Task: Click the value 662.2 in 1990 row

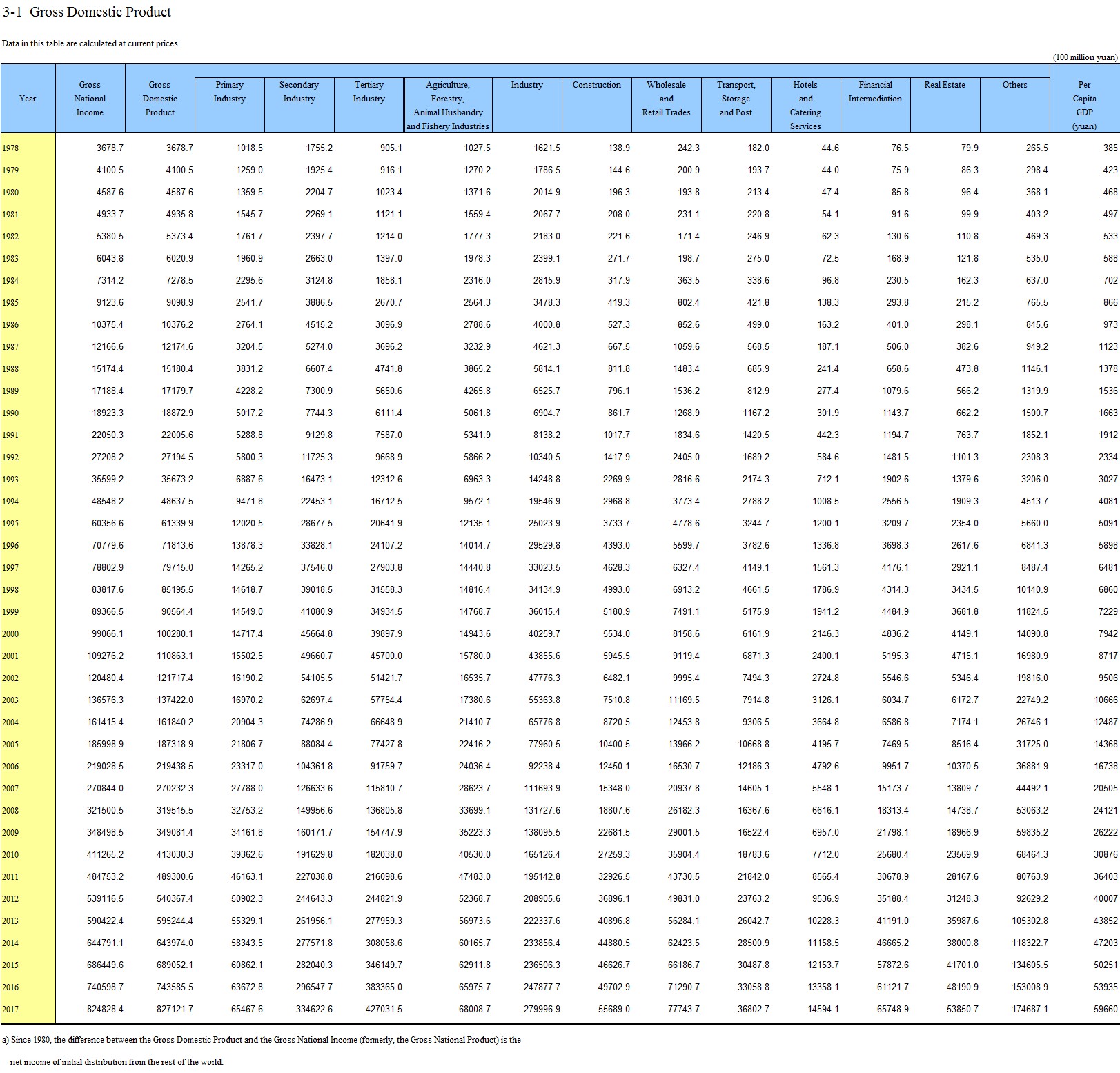Action: tap(967, 413)
